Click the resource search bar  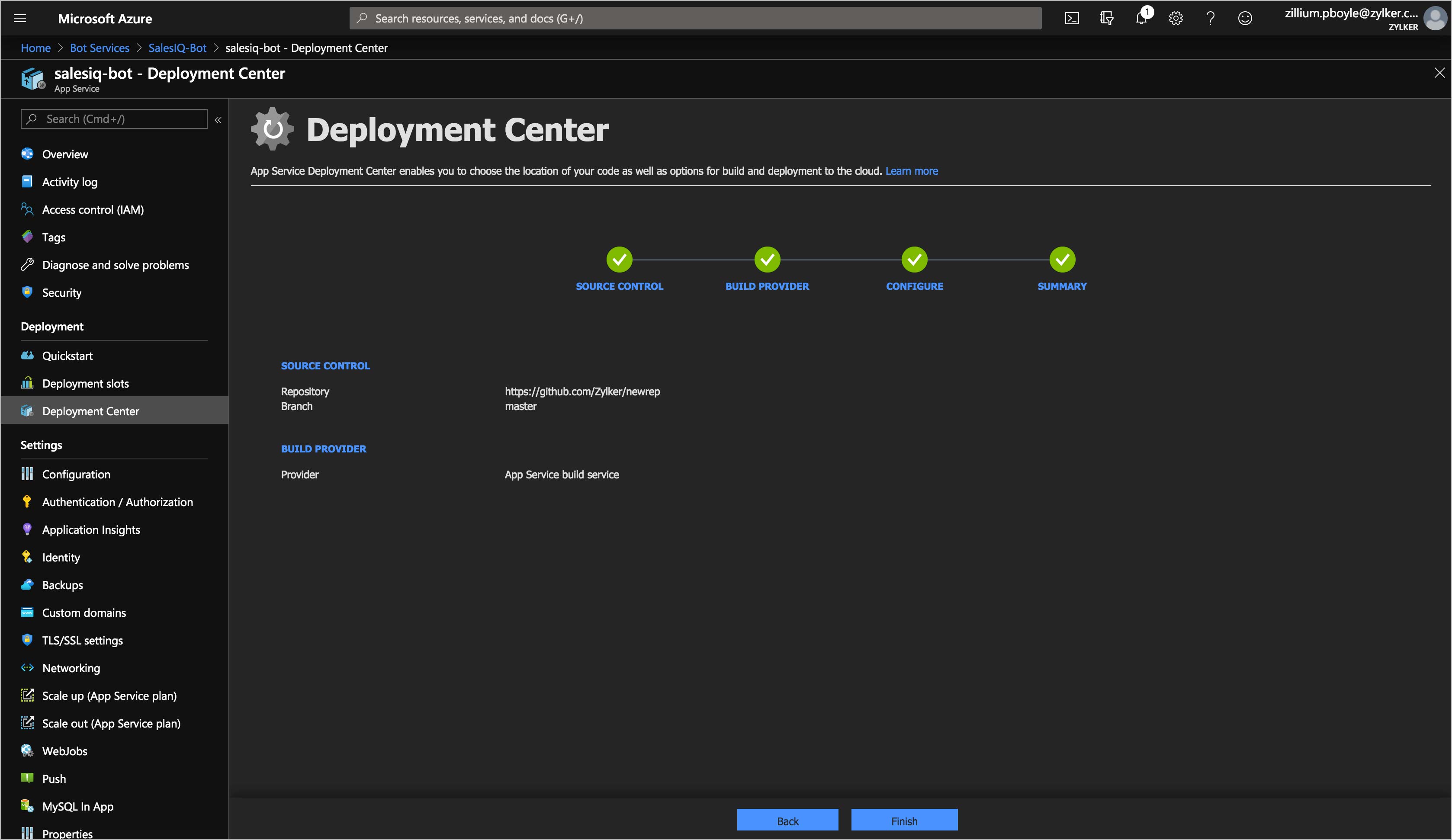tap(695, 18)
